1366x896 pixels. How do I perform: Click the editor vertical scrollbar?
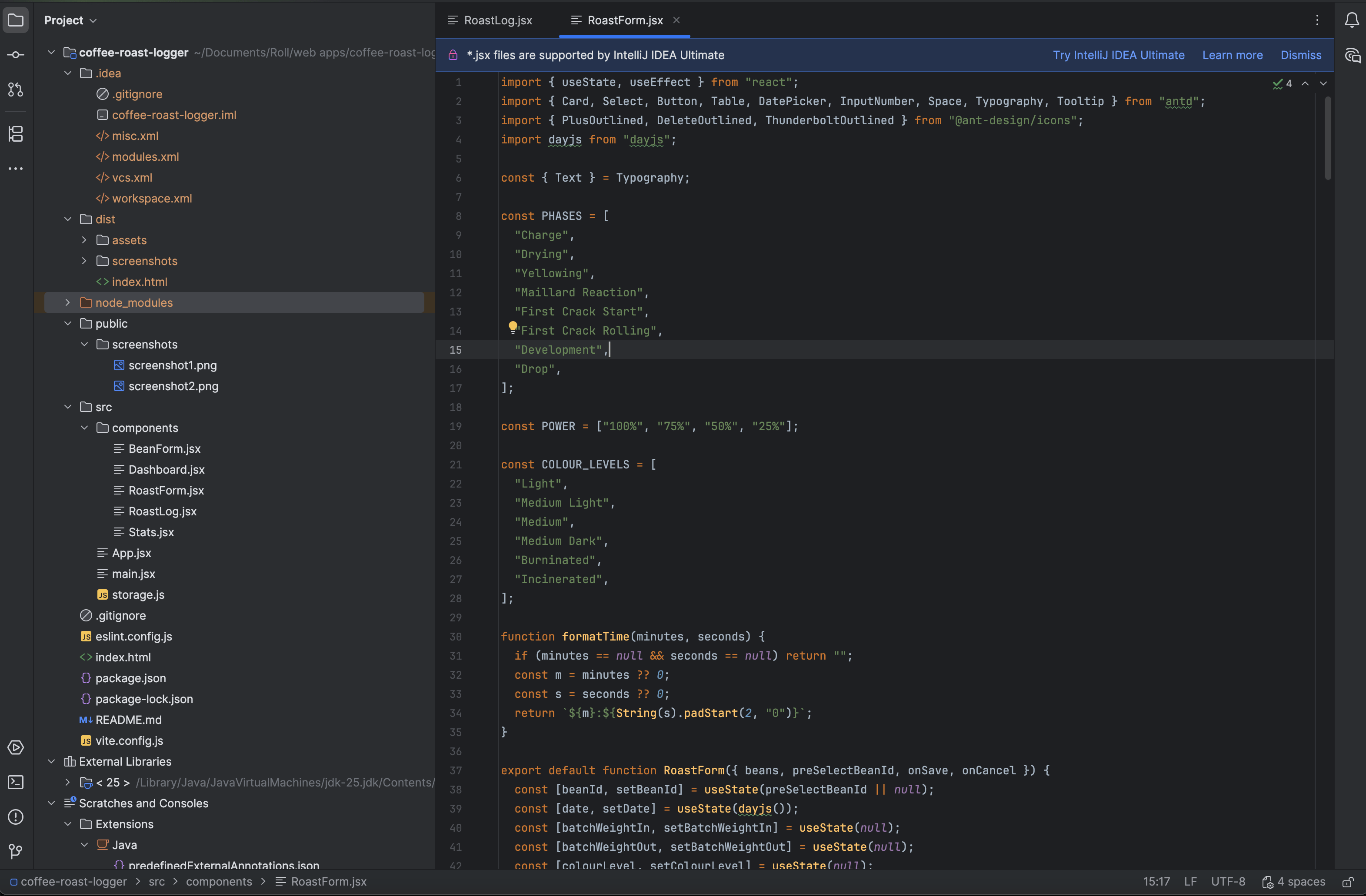1328,138
